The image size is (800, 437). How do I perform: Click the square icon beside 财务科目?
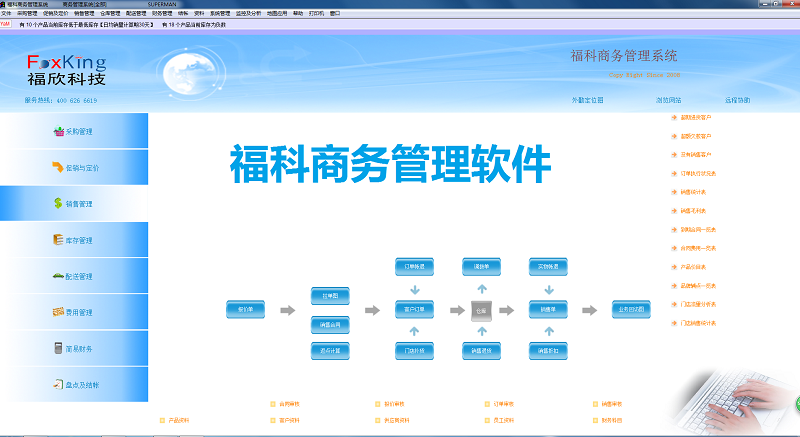pos(595,421)
